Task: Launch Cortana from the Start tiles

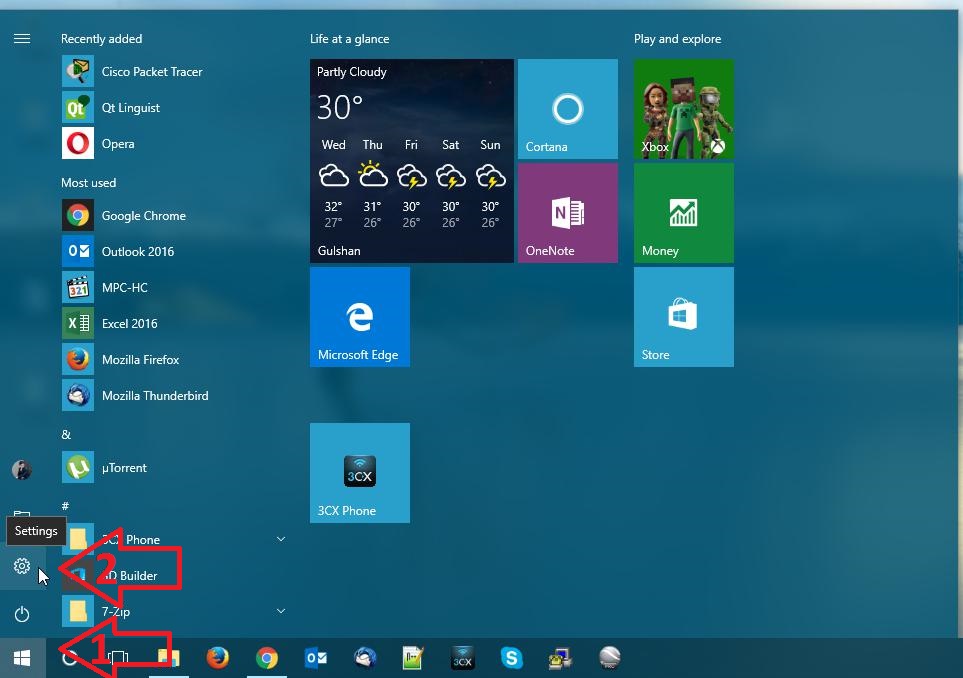Action: tap(567, 108)
